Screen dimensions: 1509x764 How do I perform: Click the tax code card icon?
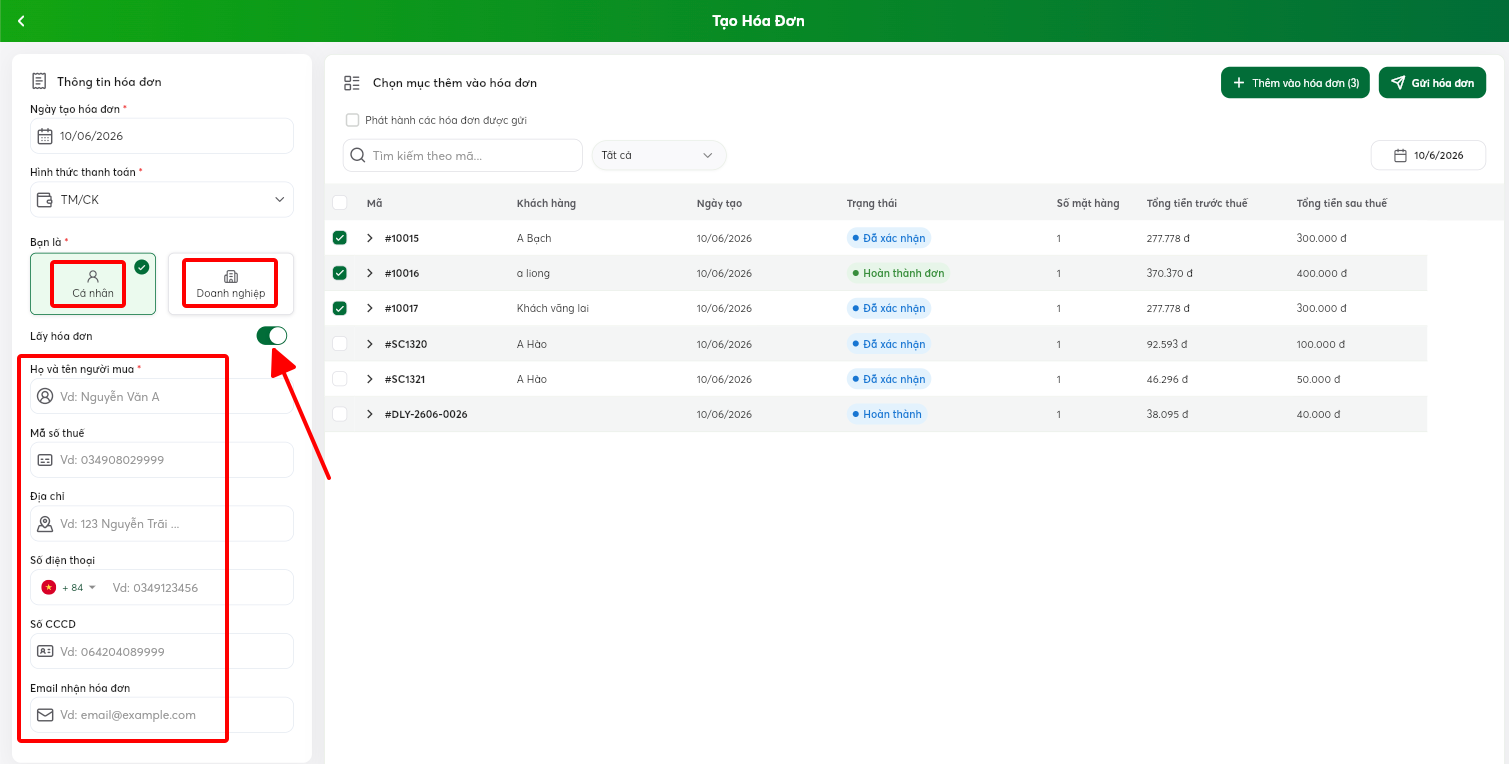coord(45,460)
